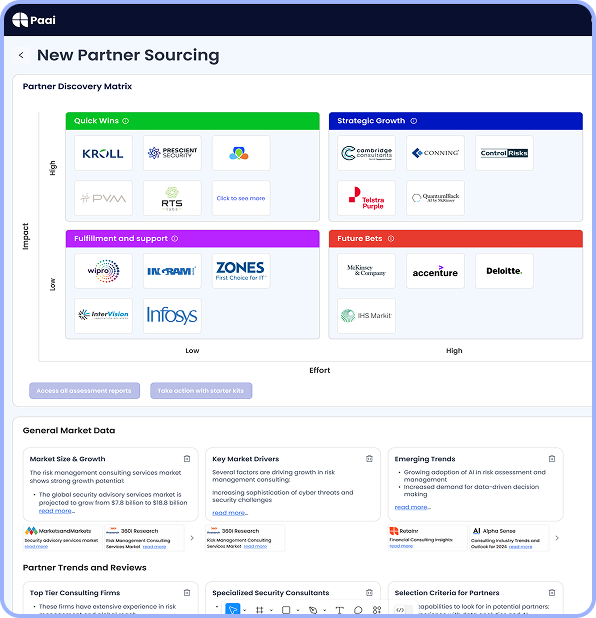This screenshot has height=618, width=596.
Task: Select the Deloitte partner tile
Action: point(505,271)
